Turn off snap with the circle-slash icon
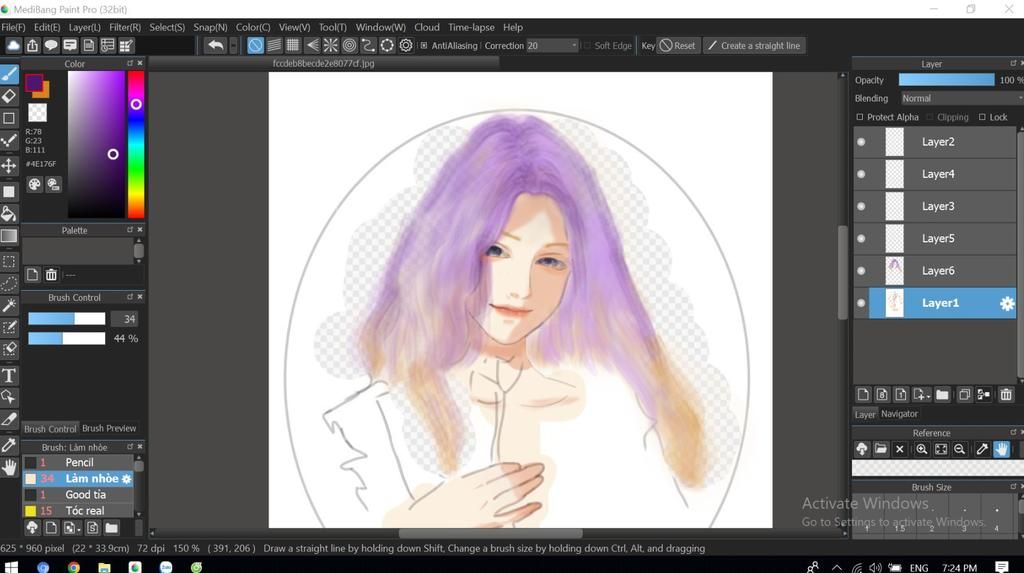This screenshot has height=573, width=1024. coord(255,45)
